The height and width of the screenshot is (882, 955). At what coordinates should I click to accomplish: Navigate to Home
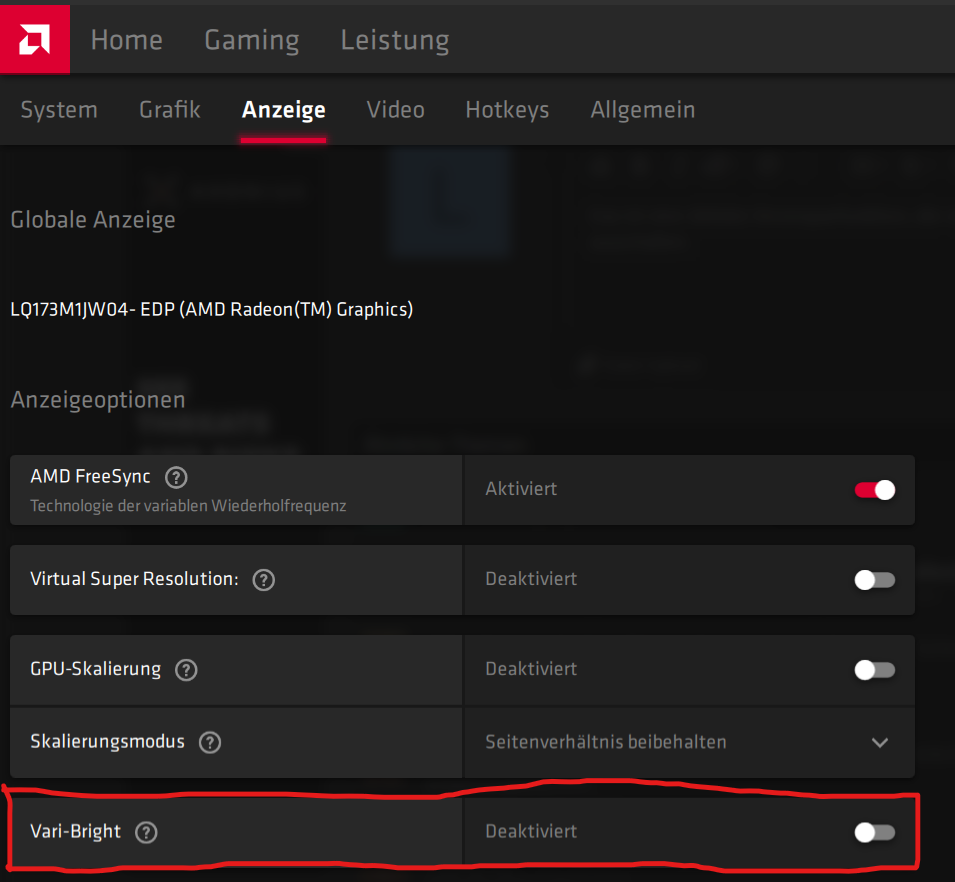pyautogui.click(x=126, y=40)
